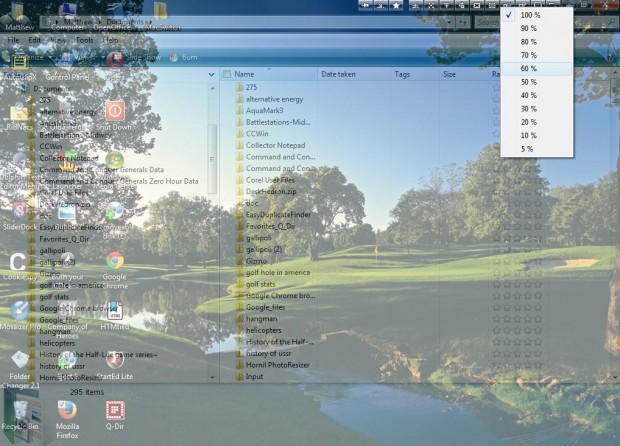Image resolution: width=620 pixels, height=446 pixels.
Task: Open the SliderDock desktop icon
Action: pos(19,215)
